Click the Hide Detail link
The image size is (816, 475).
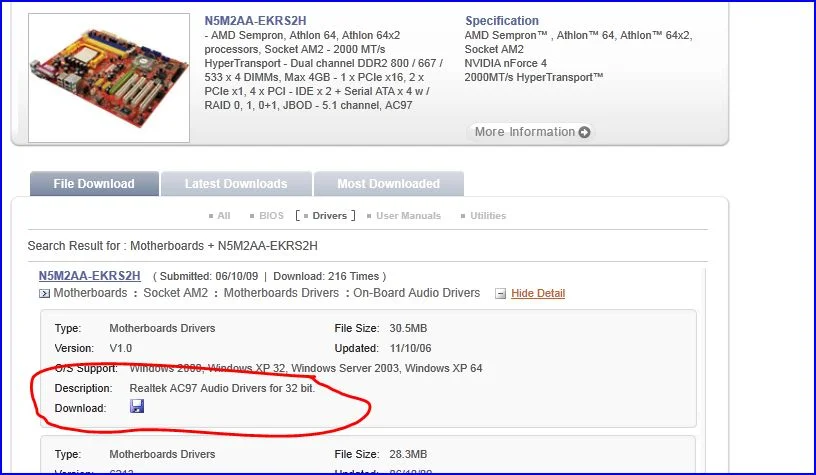click(x=538, y=293)
